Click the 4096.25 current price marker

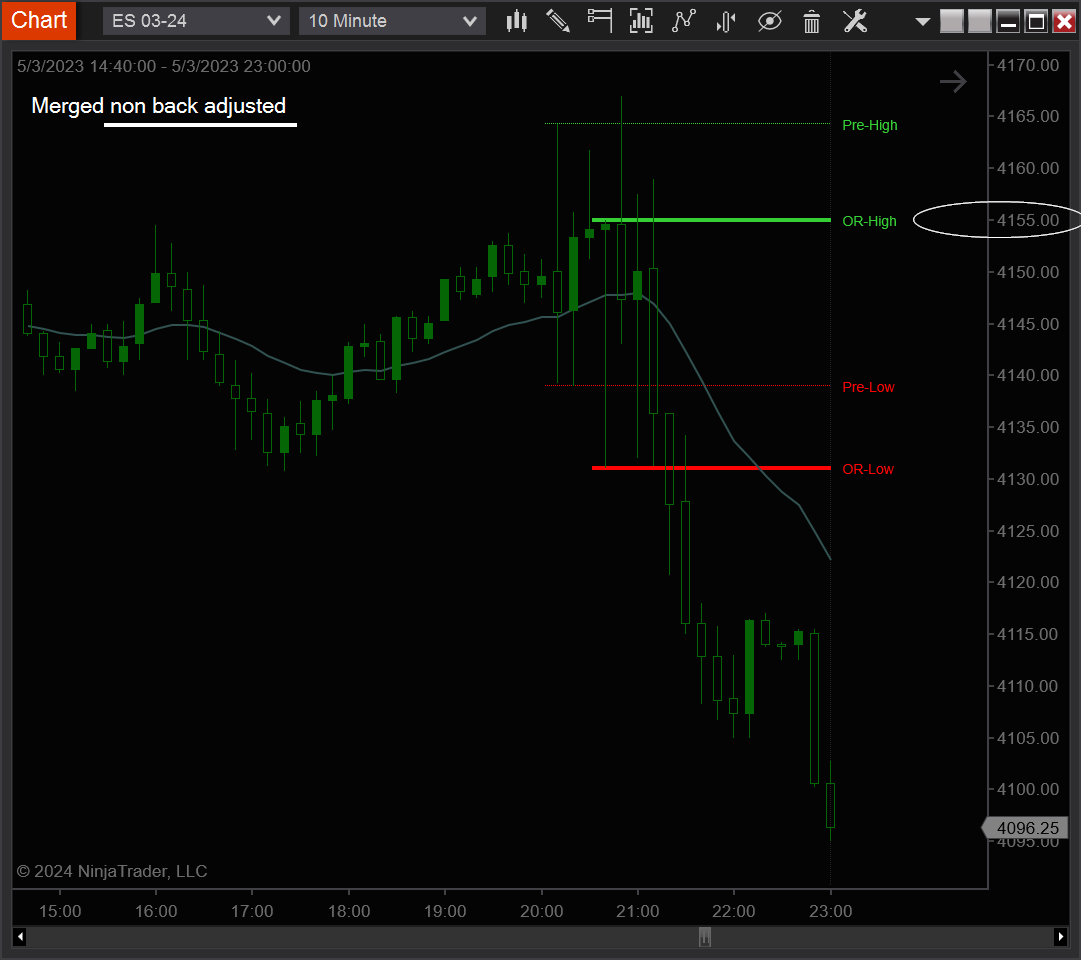1024,828
